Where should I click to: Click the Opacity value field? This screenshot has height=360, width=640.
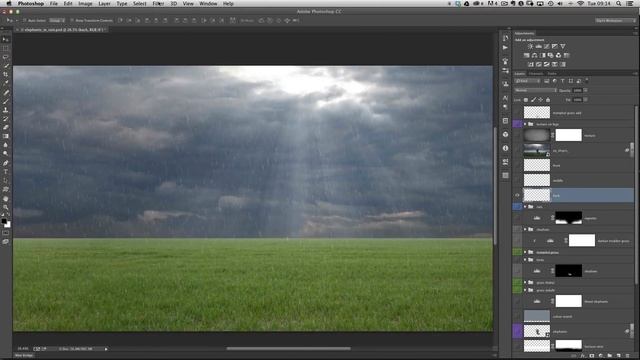[x=577, y=90]
